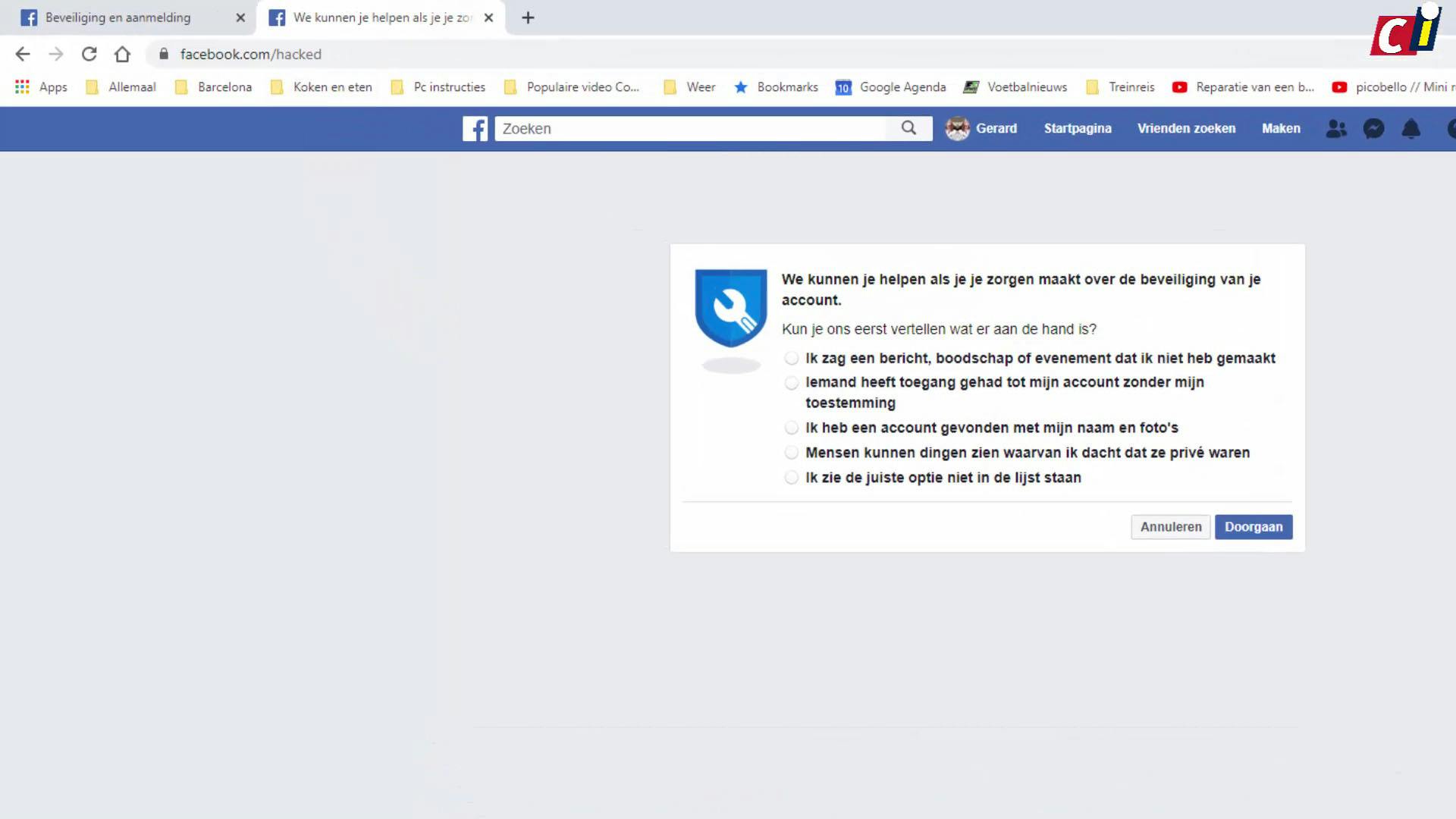Open Messenger with the chat bubble icon
The image size is (1456, 819).
1374,129
